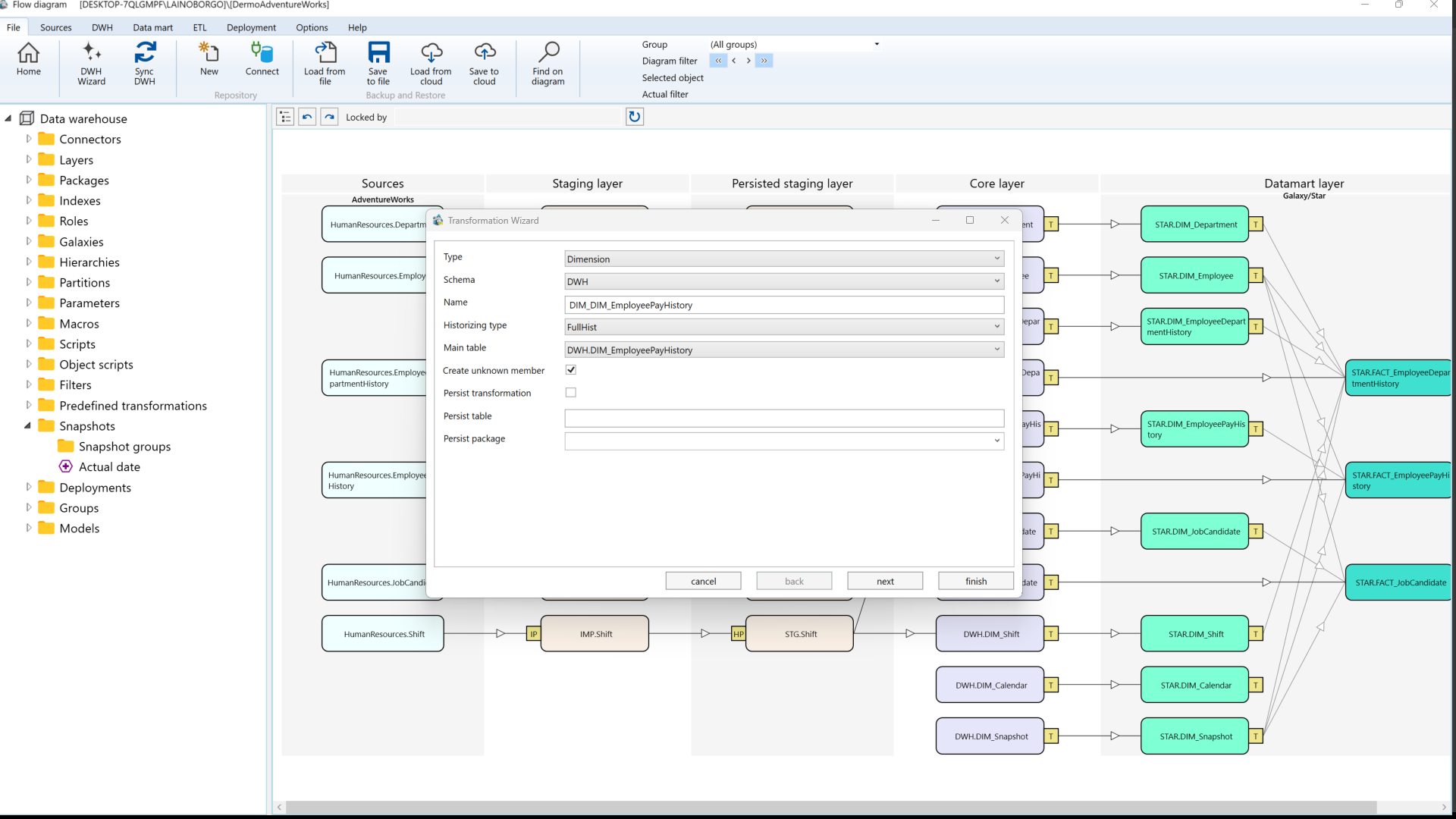
Task: Open the ETL menu tab
Action: tap(200, 27)
